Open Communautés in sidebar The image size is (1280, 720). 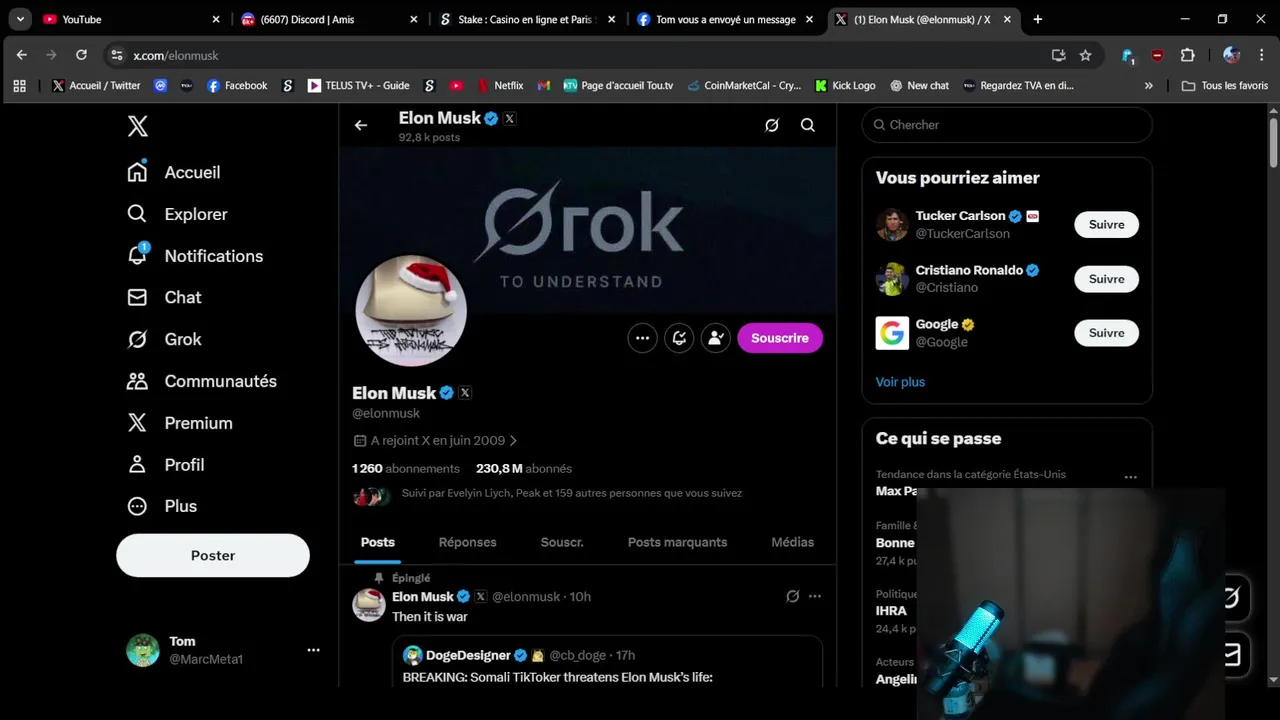click(202, 381)
